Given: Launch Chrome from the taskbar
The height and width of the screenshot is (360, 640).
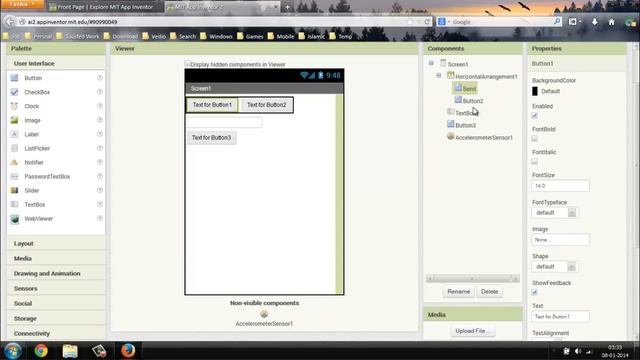Looking at the screenshot, I should (x=41, y=351).
